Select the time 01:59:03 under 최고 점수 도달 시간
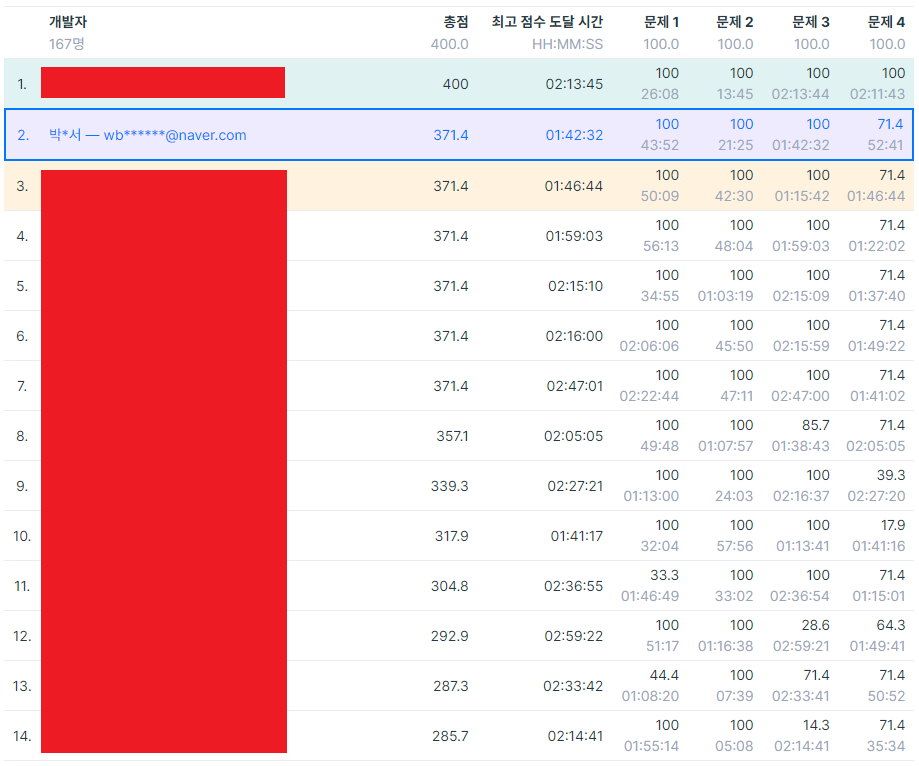This screenshot has height=766, width=919. pyautogui.click(x=574, y=236)
